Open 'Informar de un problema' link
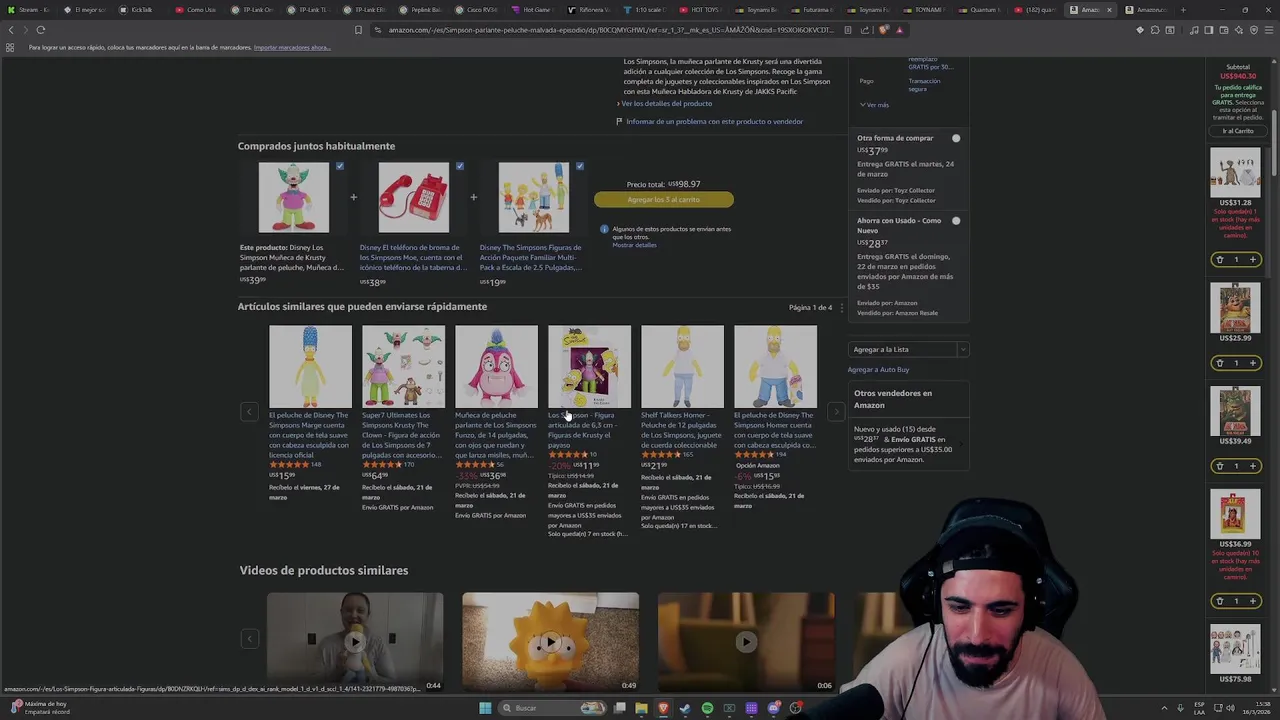 pos(714,122)
